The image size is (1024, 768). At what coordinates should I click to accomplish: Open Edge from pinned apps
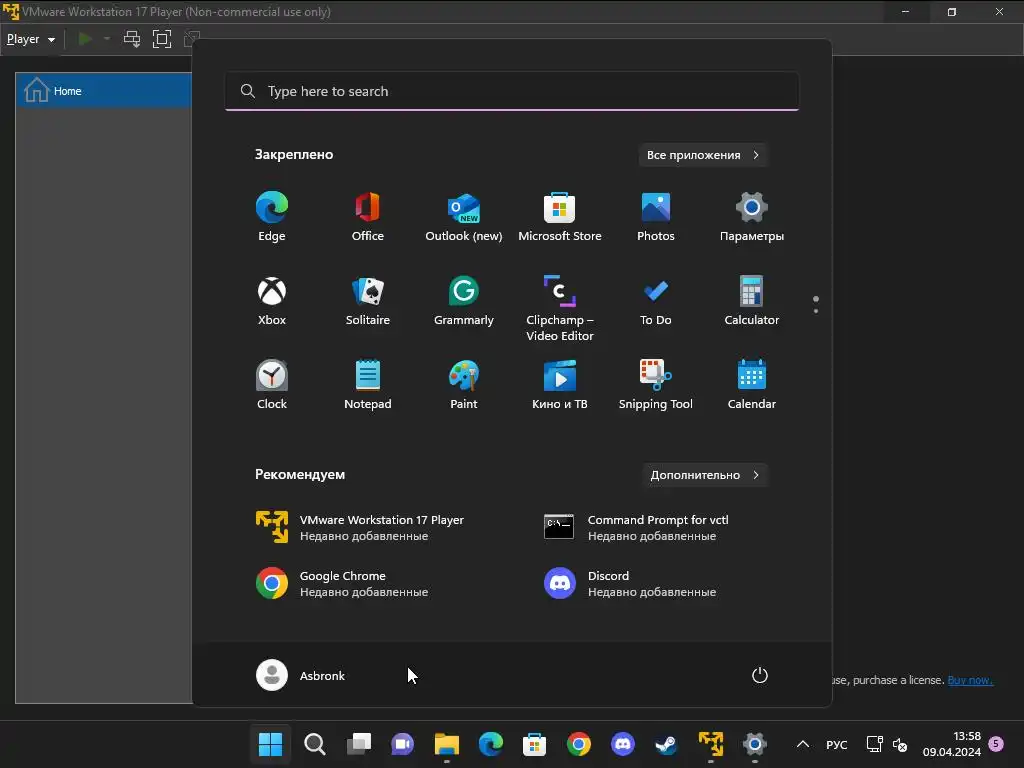(x=272, y=217)
